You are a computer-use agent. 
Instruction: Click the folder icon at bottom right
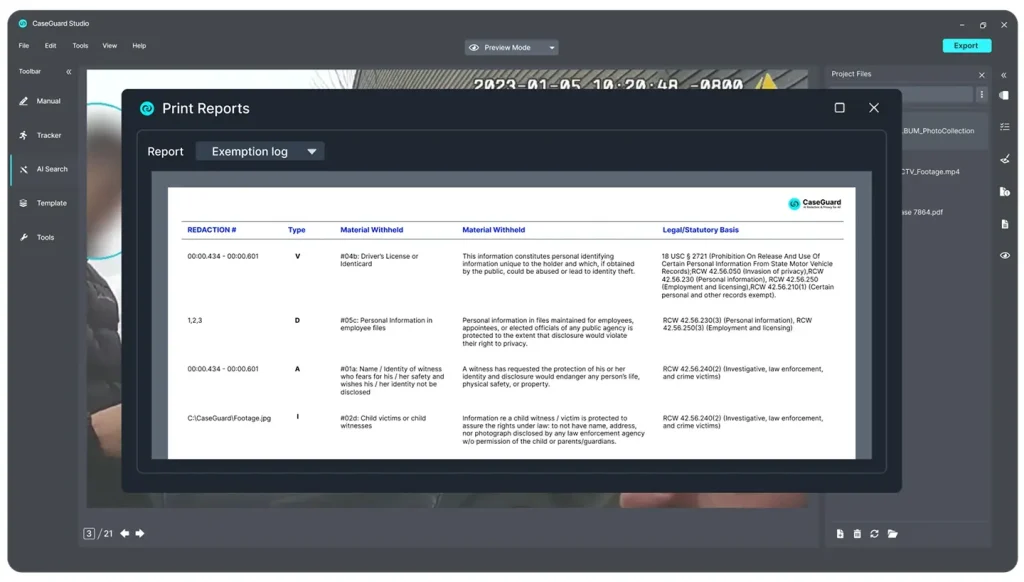tap(893, 533)
